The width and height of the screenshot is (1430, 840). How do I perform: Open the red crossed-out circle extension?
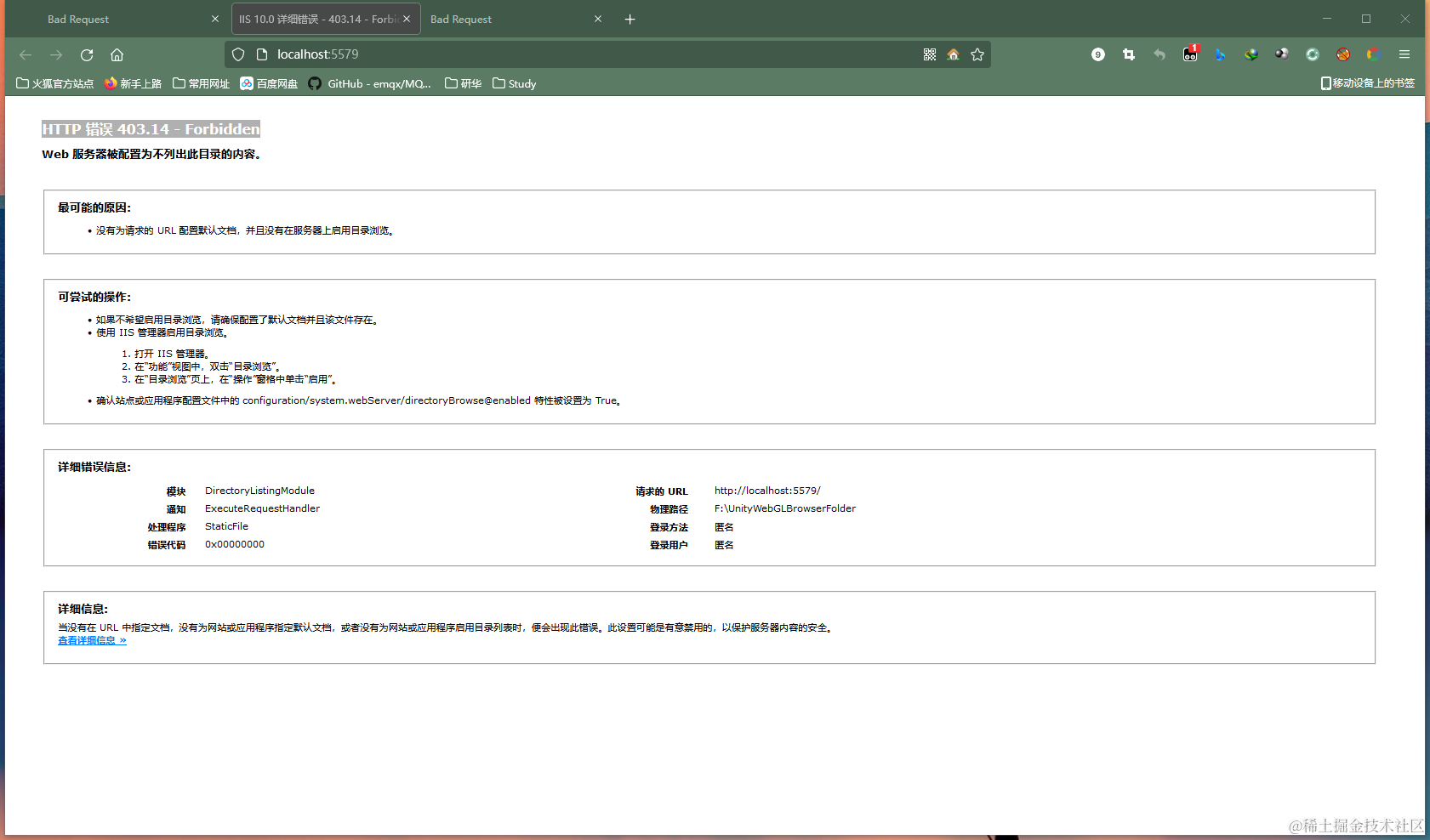click(1343, 54)
